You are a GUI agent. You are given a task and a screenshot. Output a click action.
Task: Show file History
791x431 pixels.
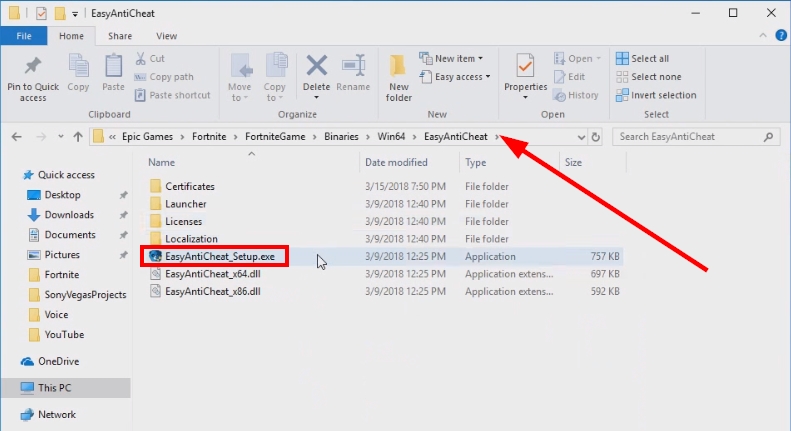[576, 95]
